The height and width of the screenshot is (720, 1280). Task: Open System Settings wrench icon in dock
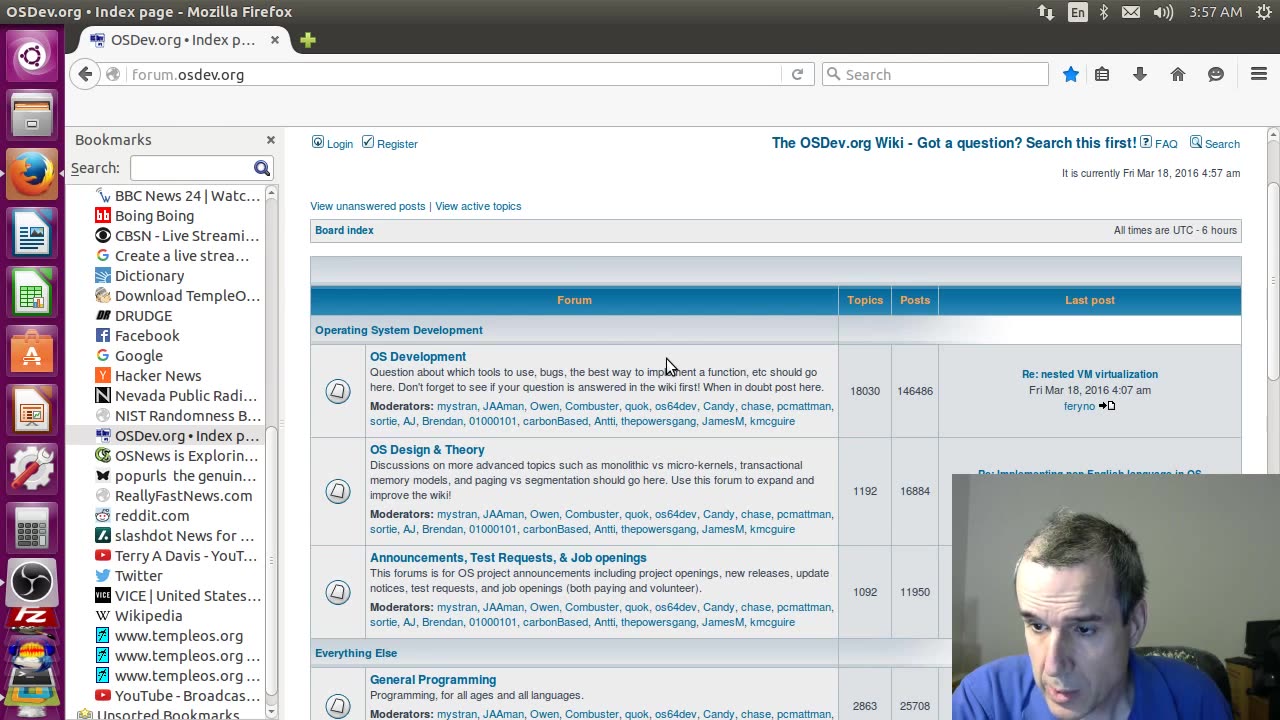[x=32, y=468]
